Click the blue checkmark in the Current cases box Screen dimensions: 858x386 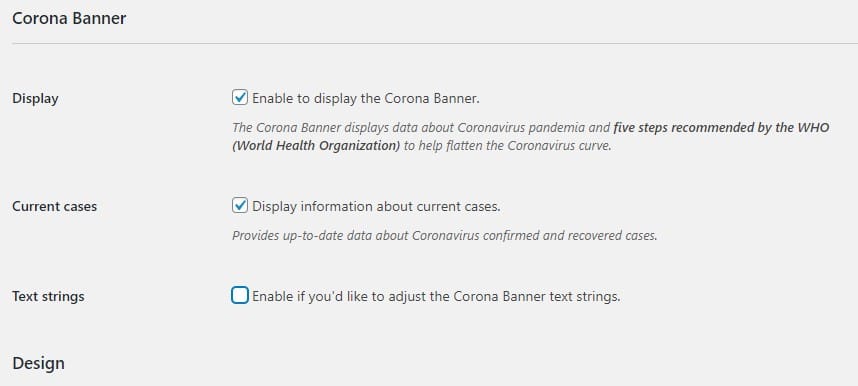click(240, 206)
